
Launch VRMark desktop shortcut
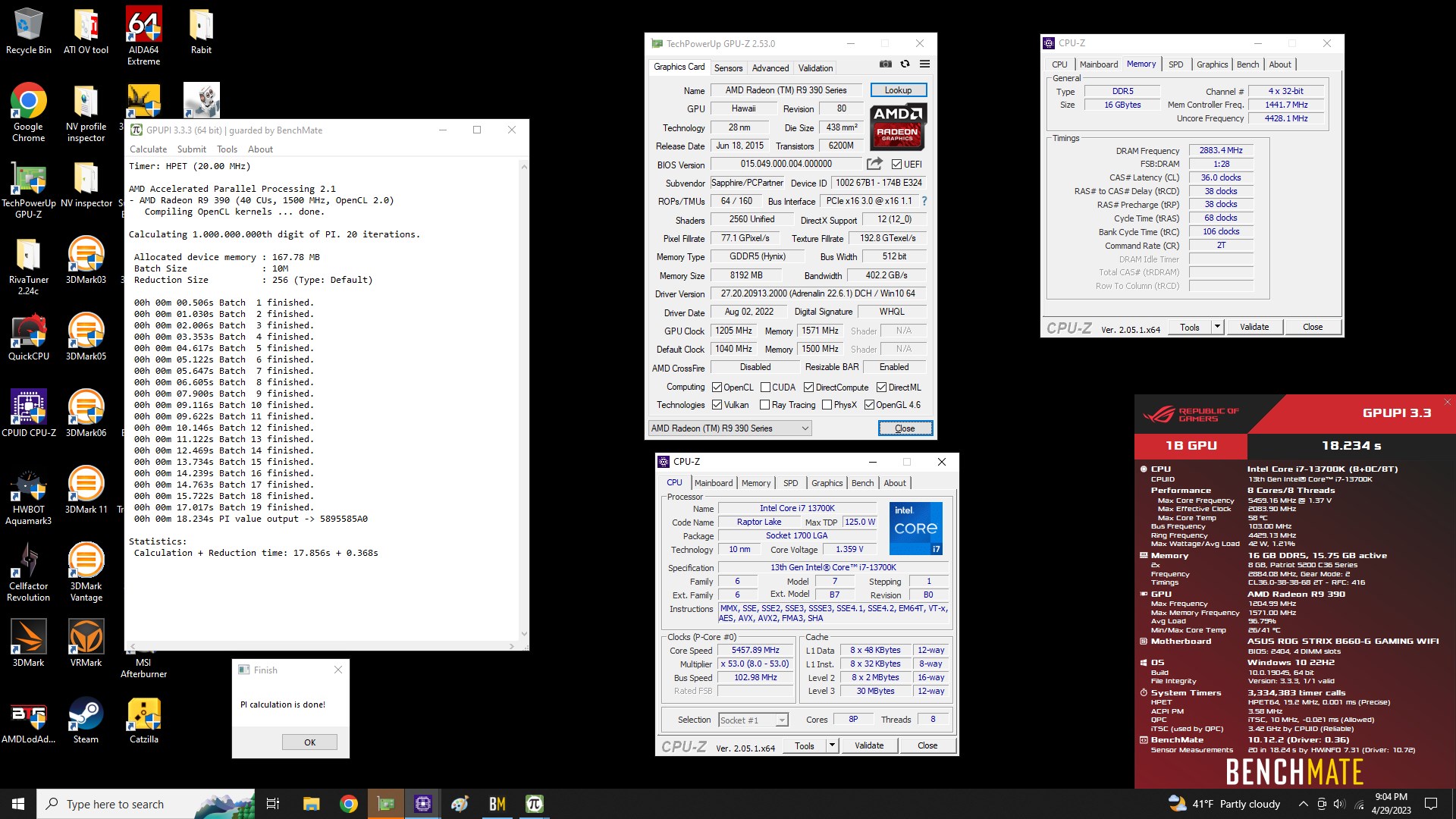pos(86,643)
